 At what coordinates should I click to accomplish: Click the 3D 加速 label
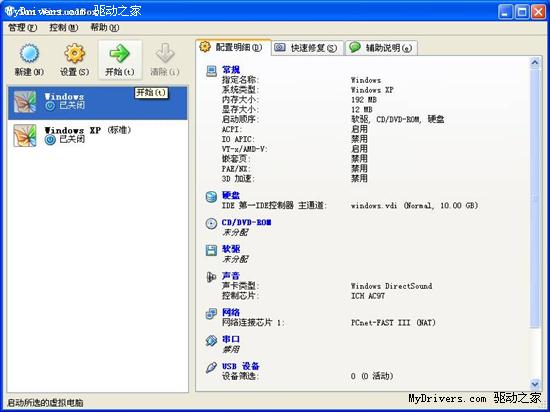pos(238,178)
